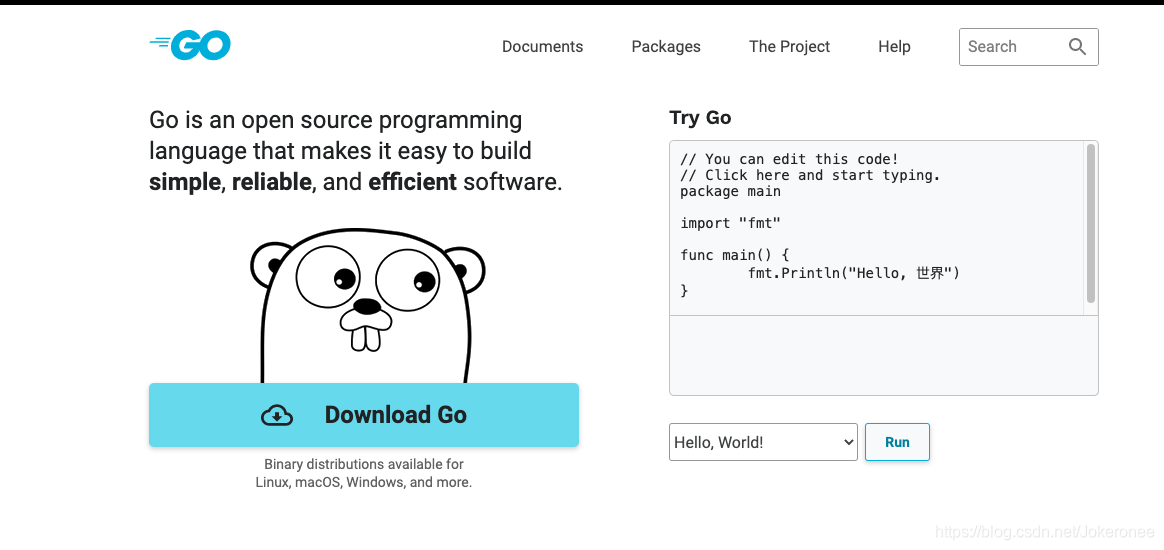Click the Download Go button
The image size is (1164, 550).
coord(364,415)
